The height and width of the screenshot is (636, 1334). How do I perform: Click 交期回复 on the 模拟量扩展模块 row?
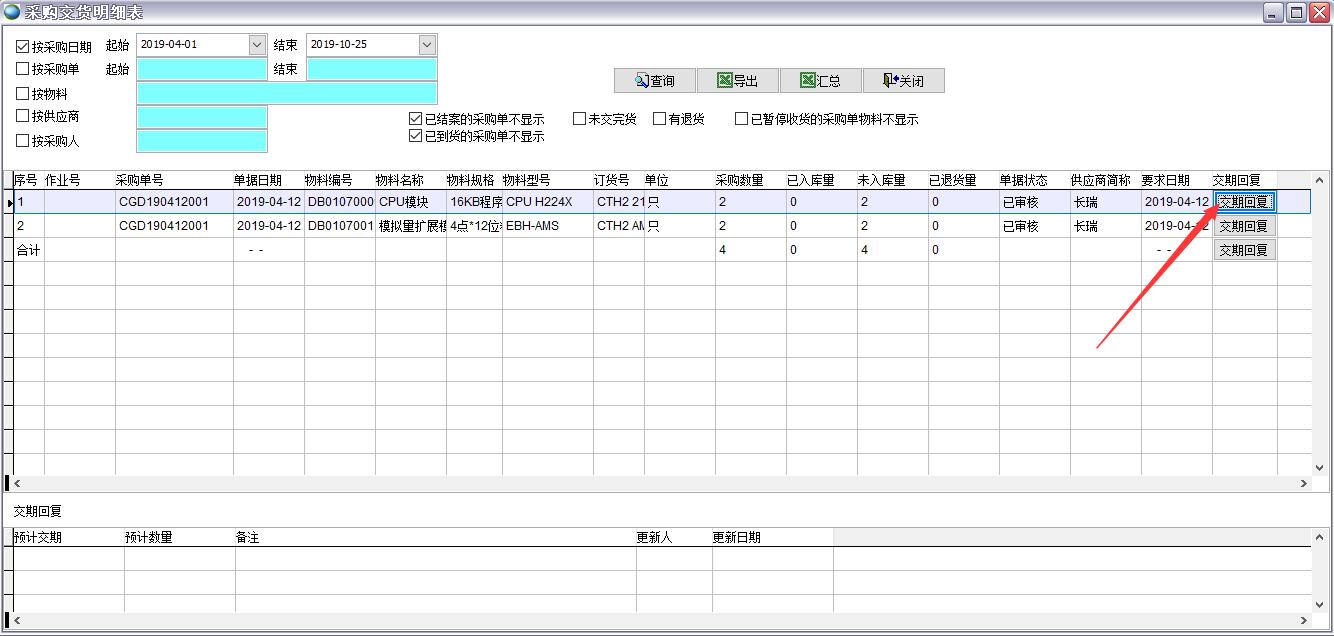[x=1244, y=225]
